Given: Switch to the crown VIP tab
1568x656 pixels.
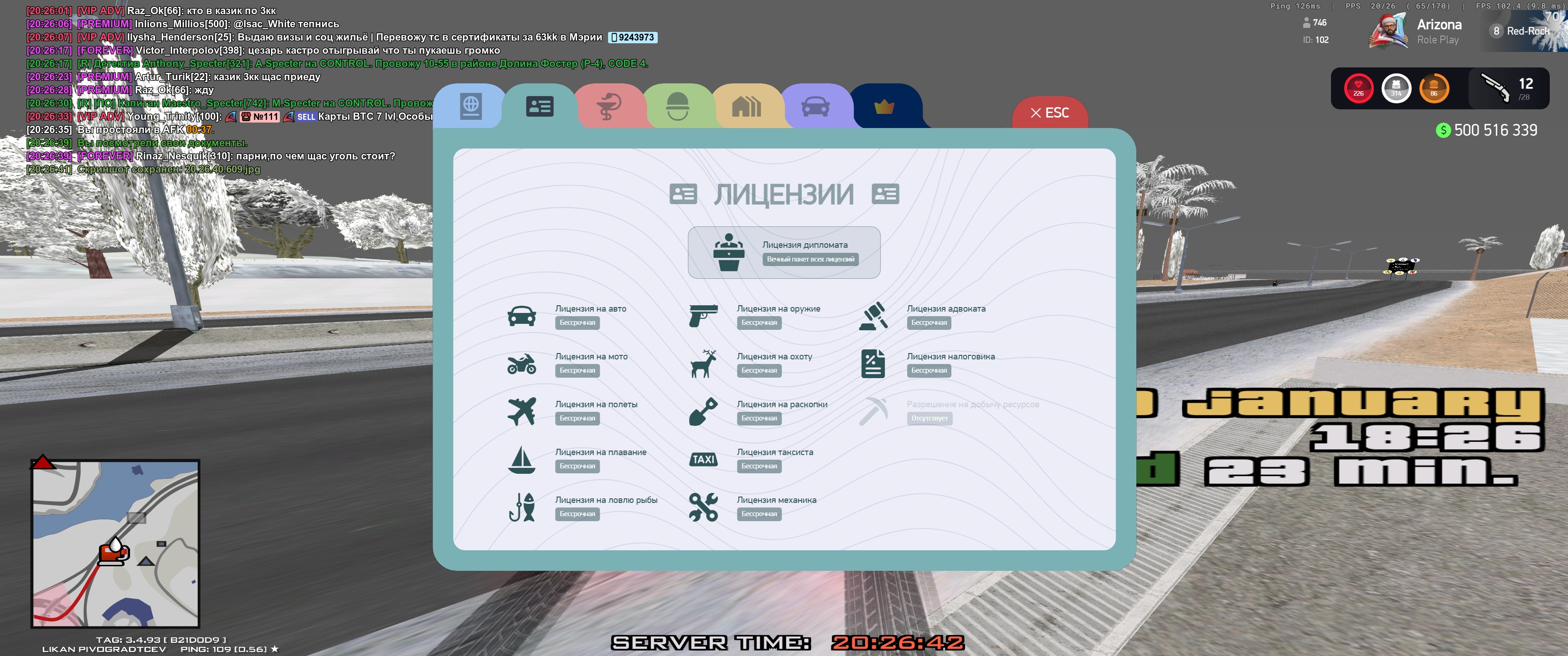Looking at the screenshot, I should pyautogui.click(x=884, y=108).
